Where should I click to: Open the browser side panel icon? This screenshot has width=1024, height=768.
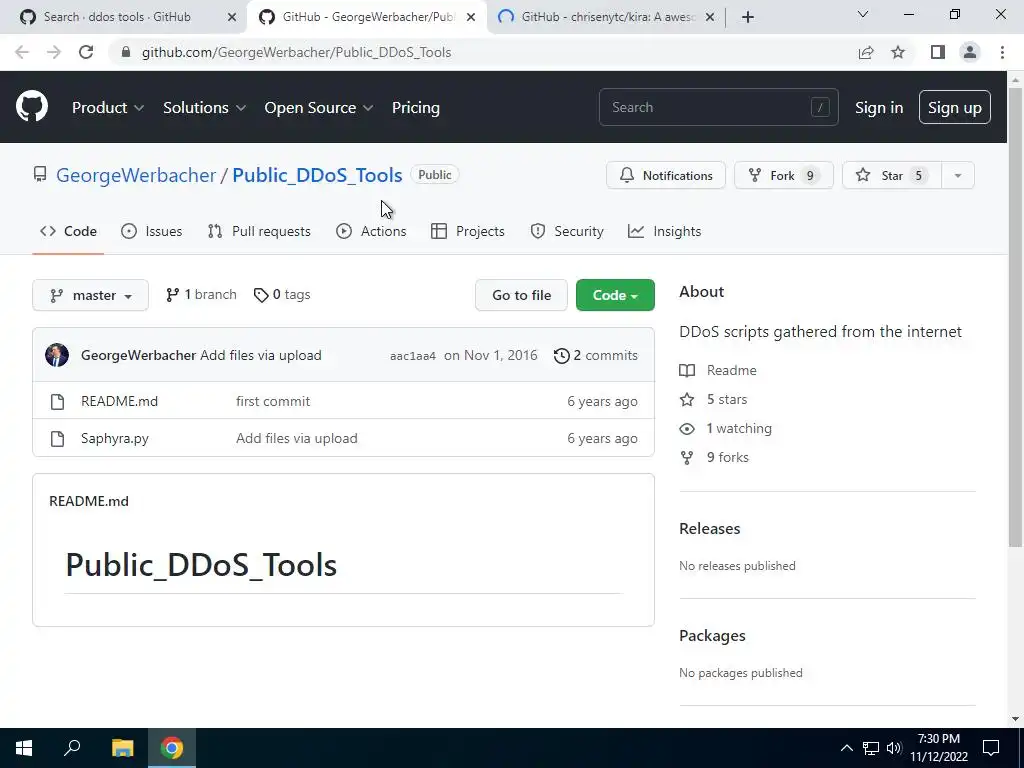point(938,52)
